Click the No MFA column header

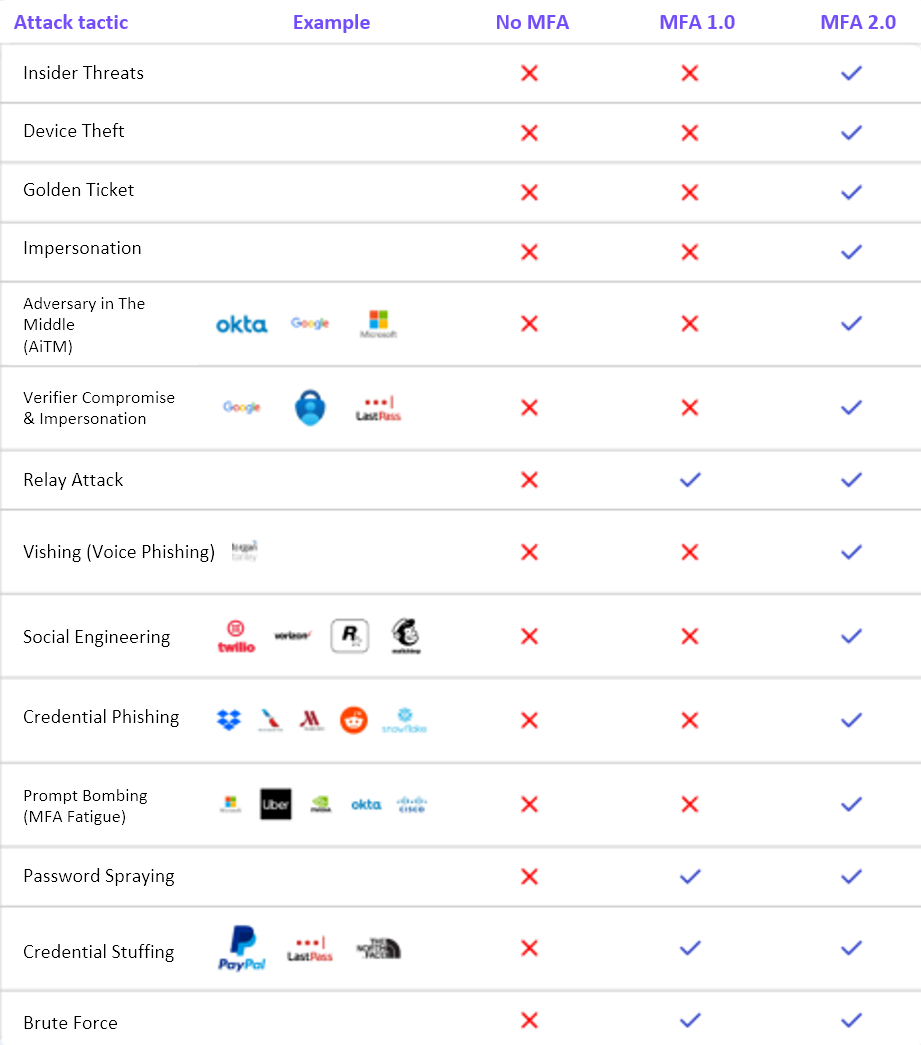(532, 22)
